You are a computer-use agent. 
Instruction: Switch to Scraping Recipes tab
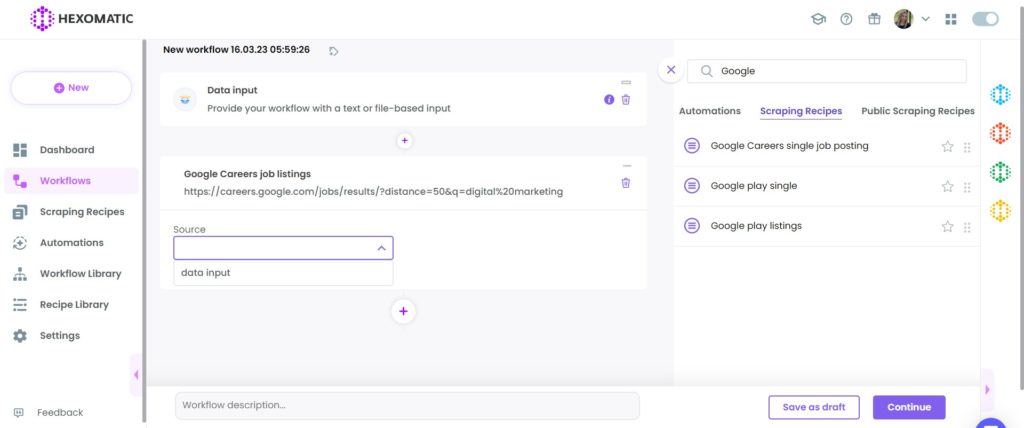tap(801, 112)
